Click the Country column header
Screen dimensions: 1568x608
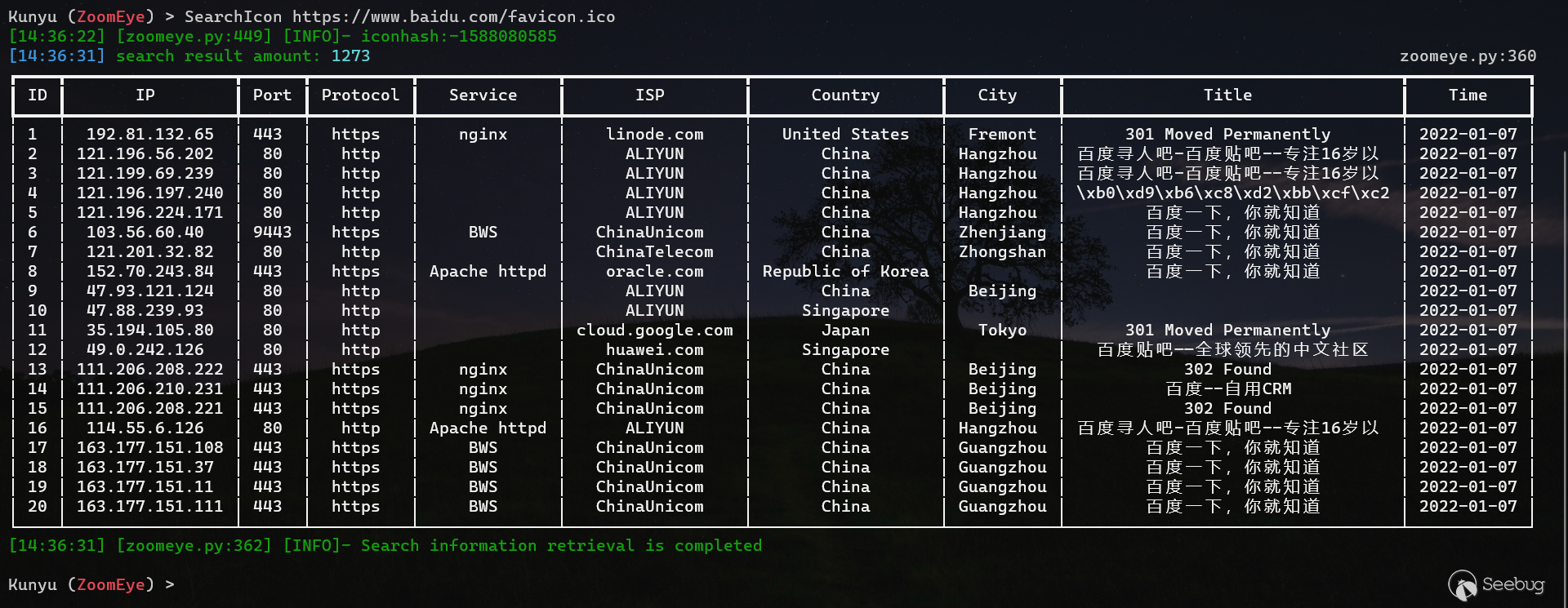(845, 95)
